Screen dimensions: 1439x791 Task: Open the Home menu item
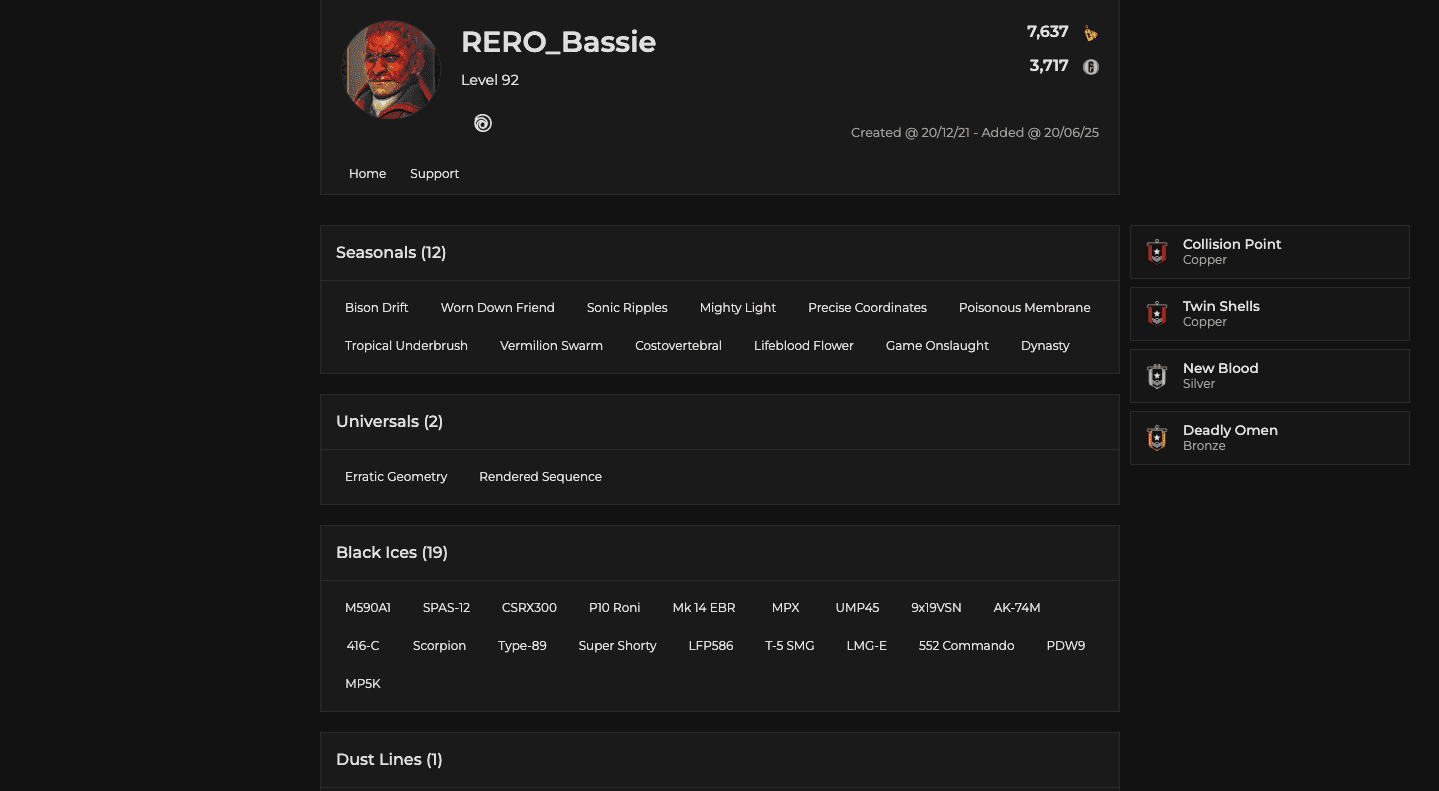[367, 173]
